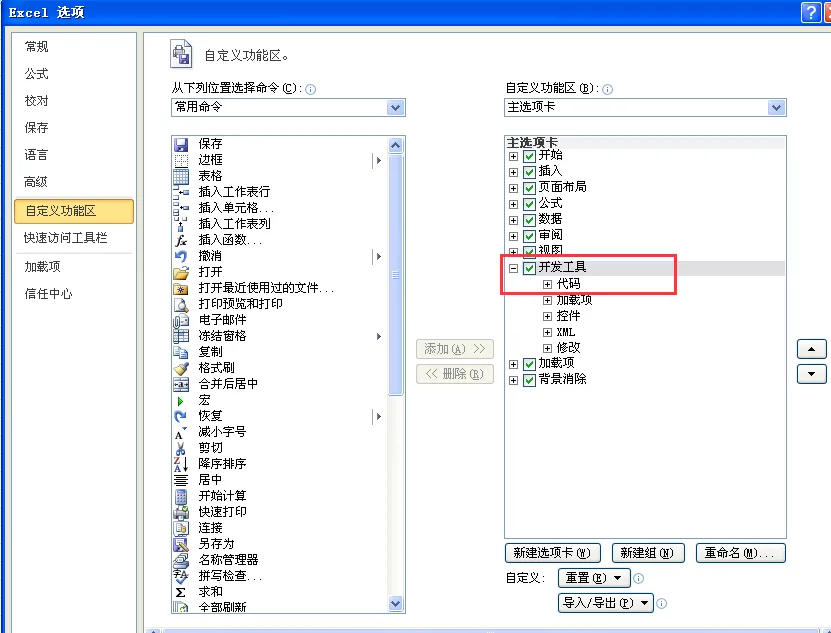Uncheck the 开发工具 checkbox
Screen dimensions: 831x633
529,268
